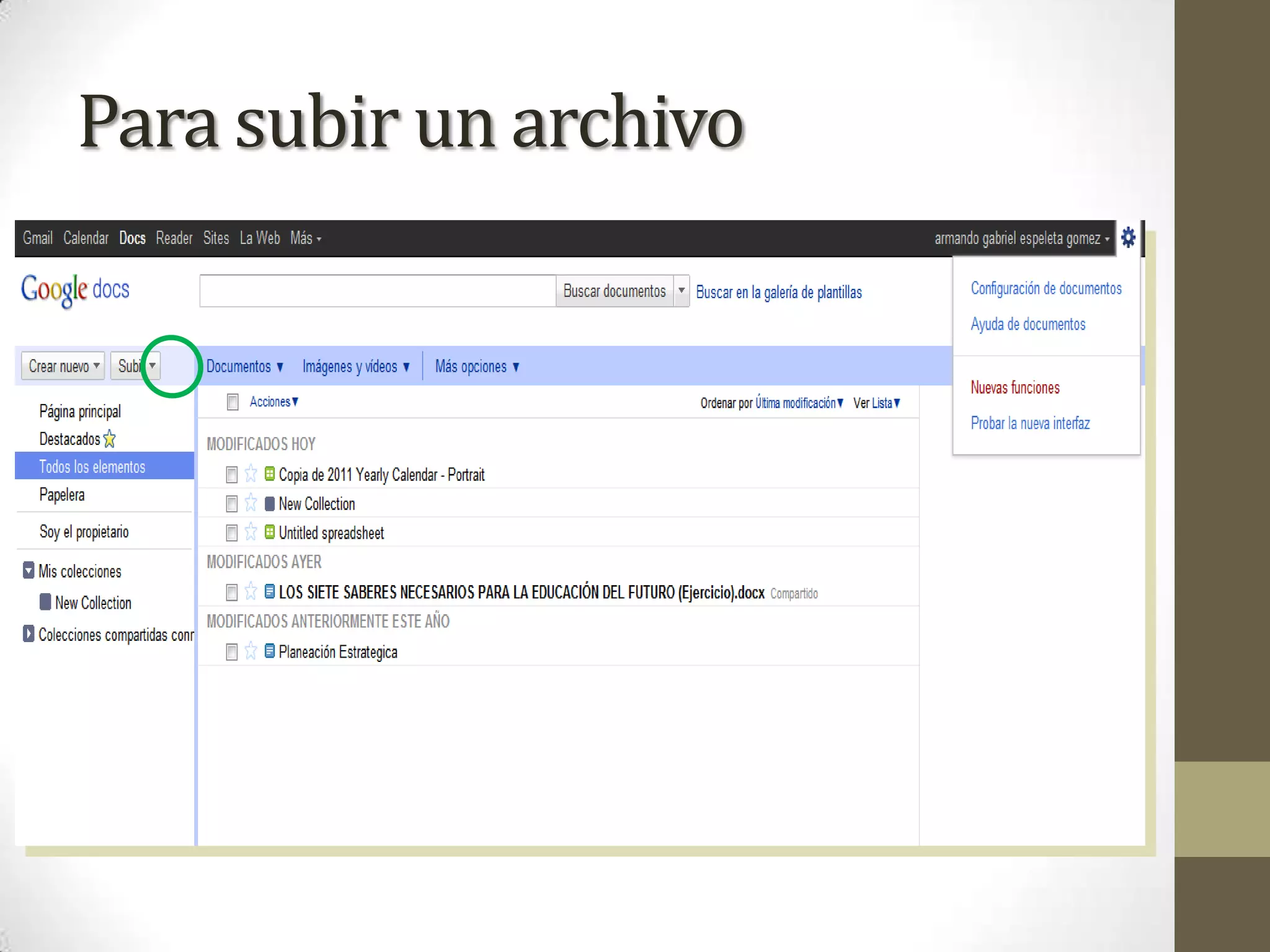
Task: Open the settings gear menu
Action: (x=1128, y=237)
